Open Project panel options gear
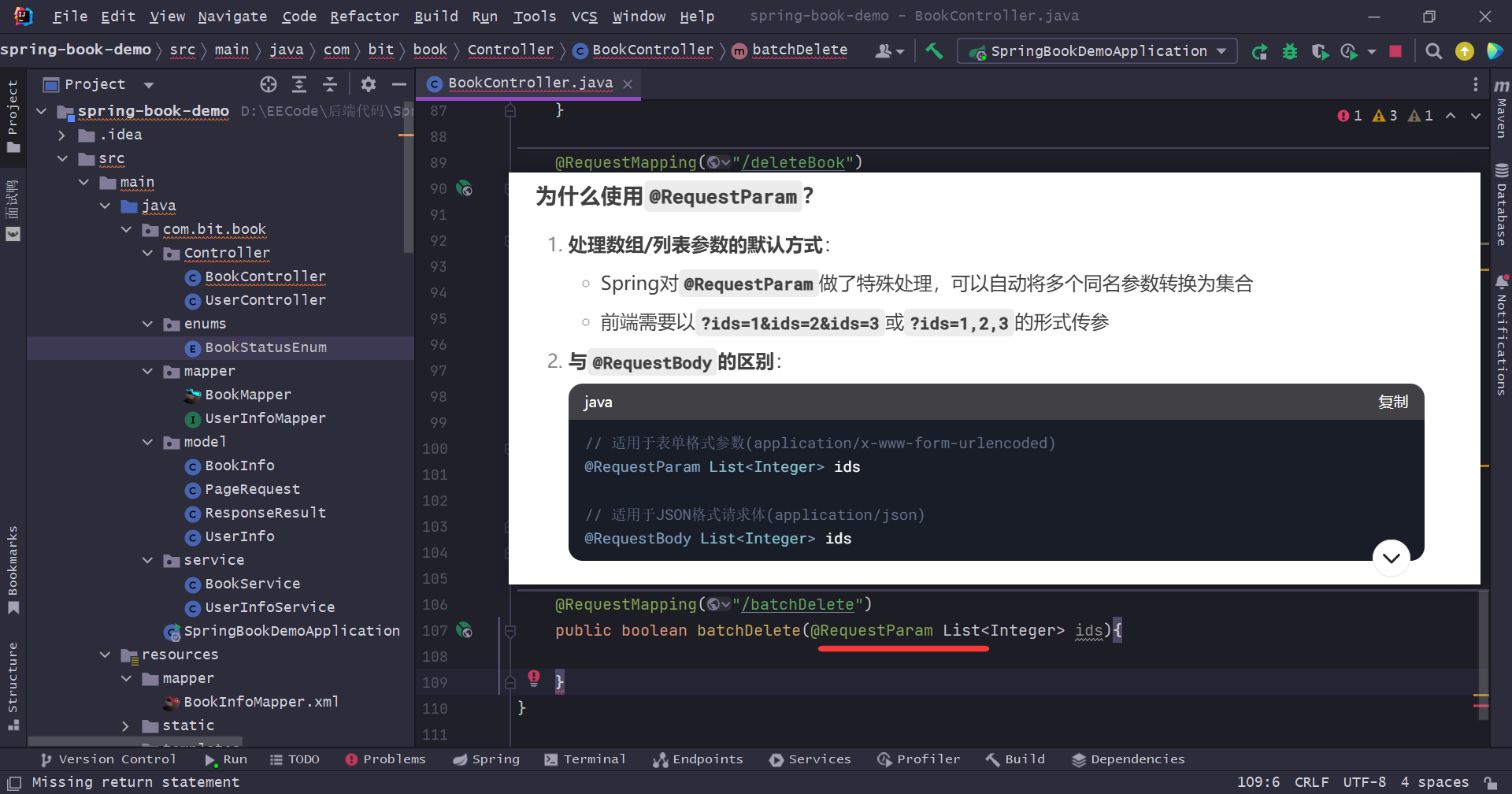 (369, 84)
